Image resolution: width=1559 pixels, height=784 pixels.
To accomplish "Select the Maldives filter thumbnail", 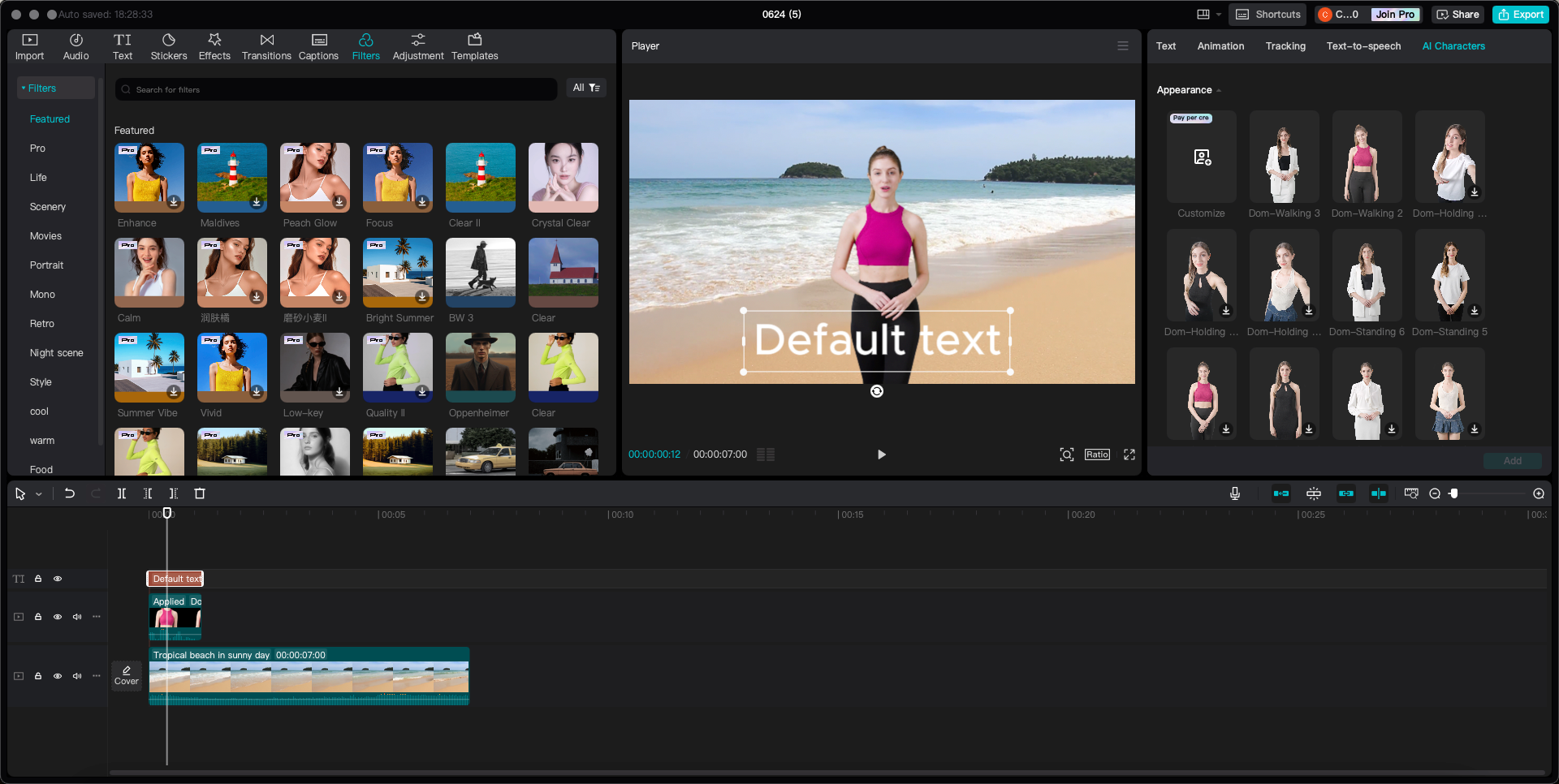I will pos(232,177).
